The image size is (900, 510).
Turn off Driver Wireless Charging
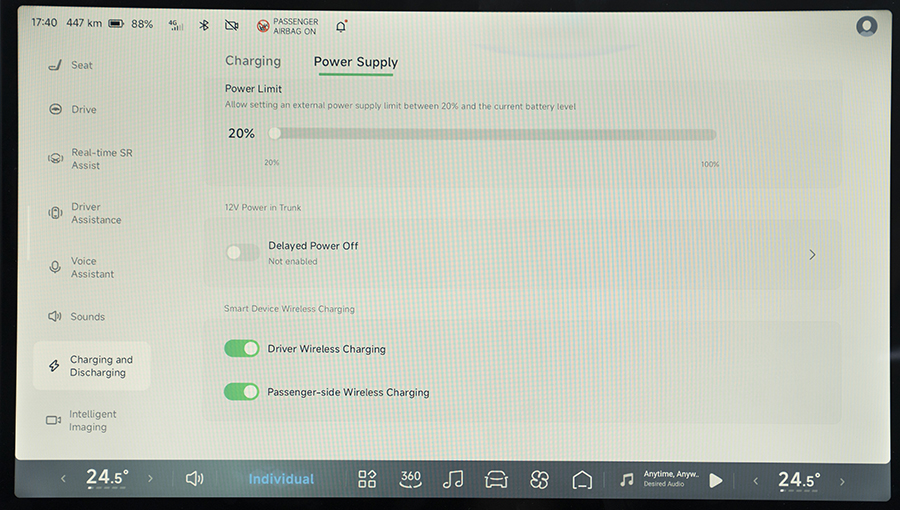click(x=242, y=348)
